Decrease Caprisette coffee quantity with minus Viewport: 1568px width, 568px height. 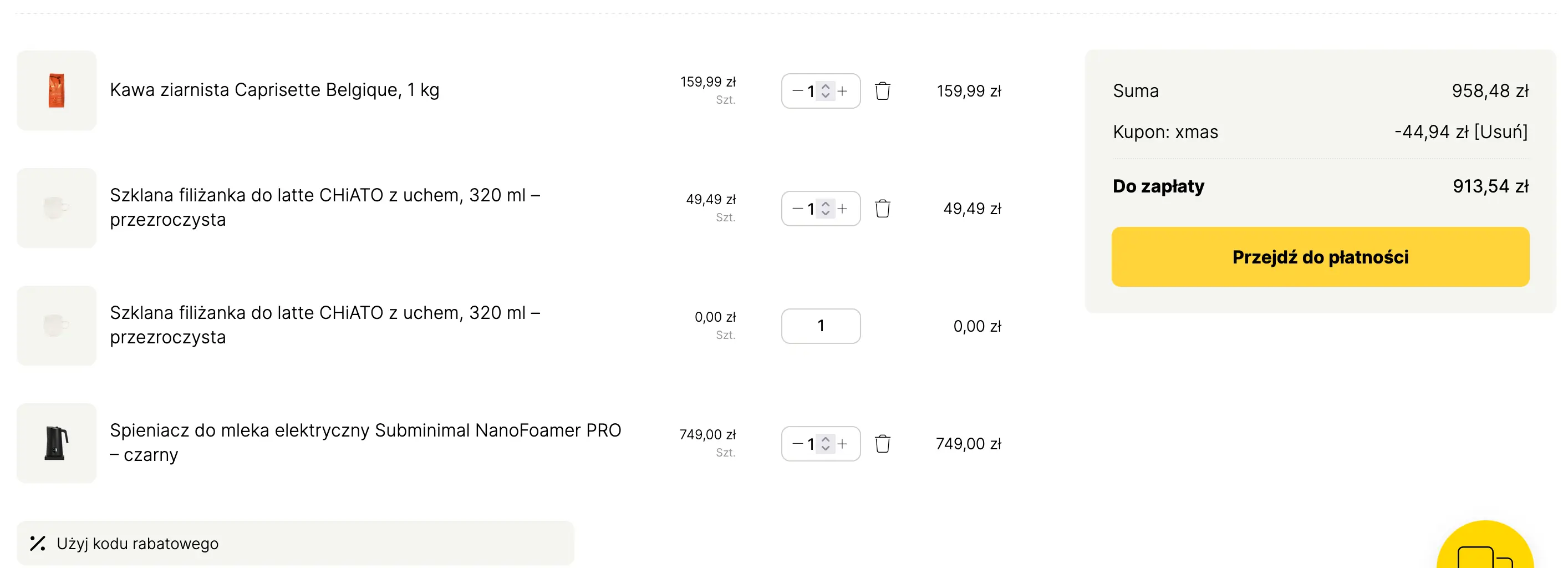pyautogui.click(x=797, y=92)
